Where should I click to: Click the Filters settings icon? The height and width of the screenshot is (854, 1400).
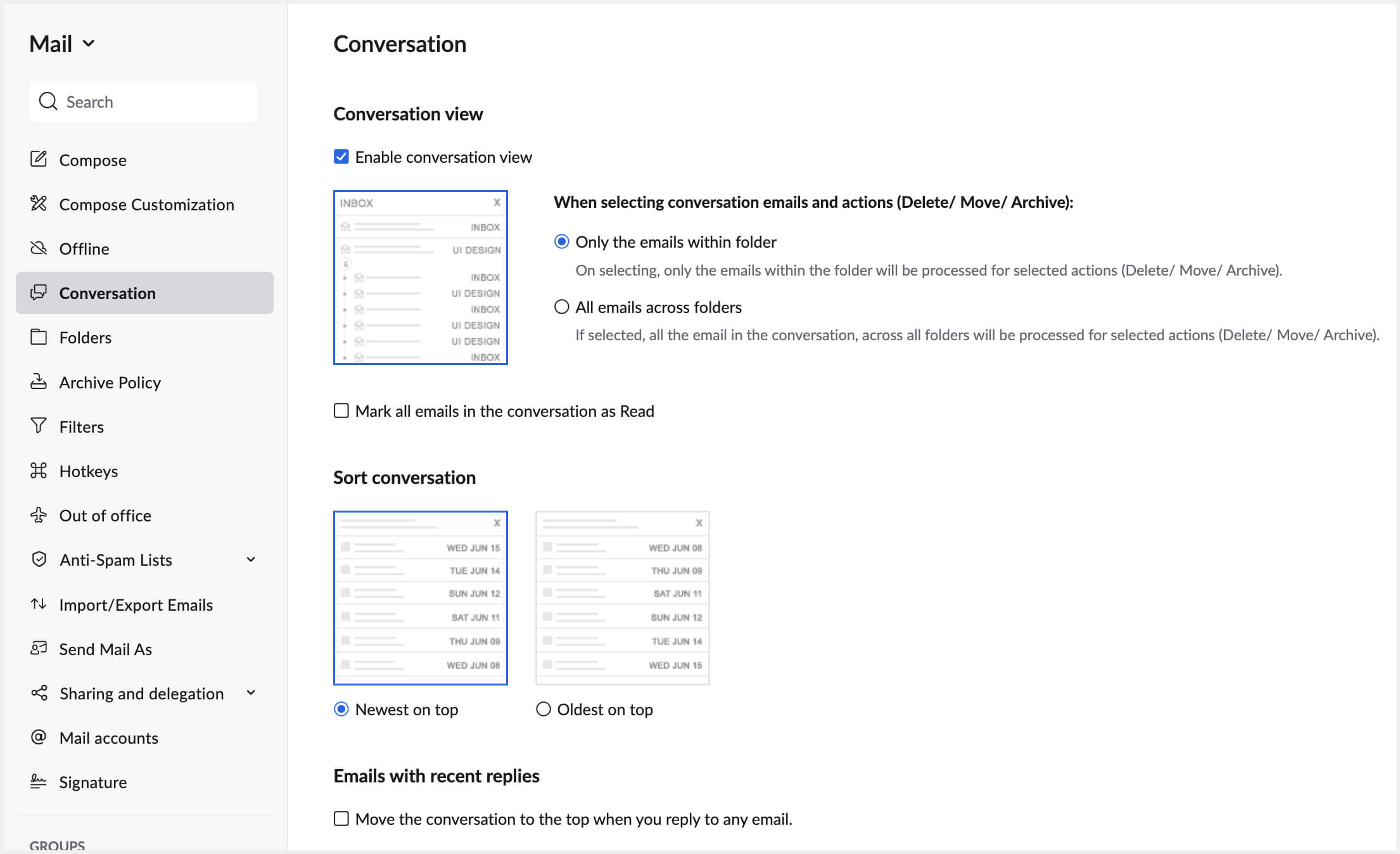[x=38, y=427]
